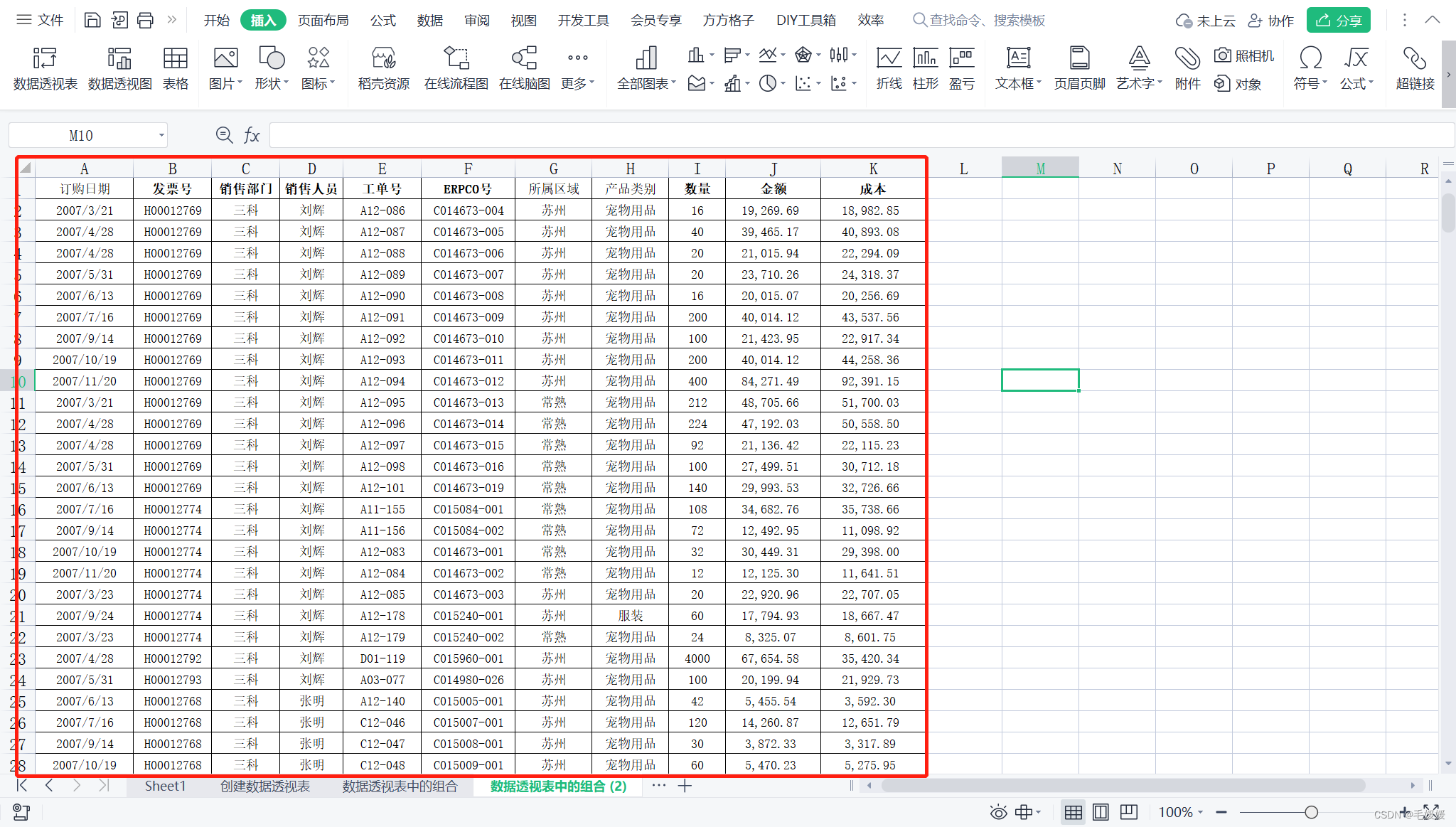This screenshot has width=1456, height=827.
Task: Toggle reading mode crosshair icon
Action: pos(1027,812)
